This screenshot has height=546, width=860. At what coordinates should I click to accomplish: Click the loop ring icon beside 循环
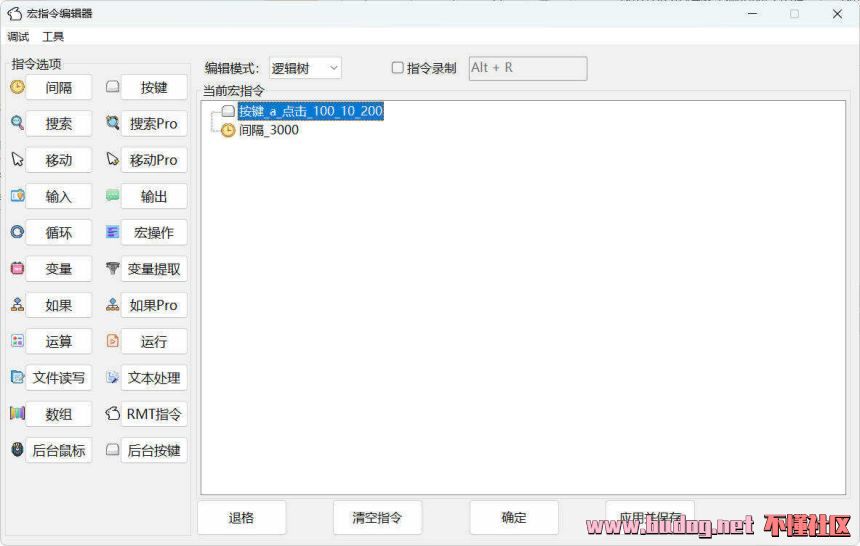[x=18, y=232]
